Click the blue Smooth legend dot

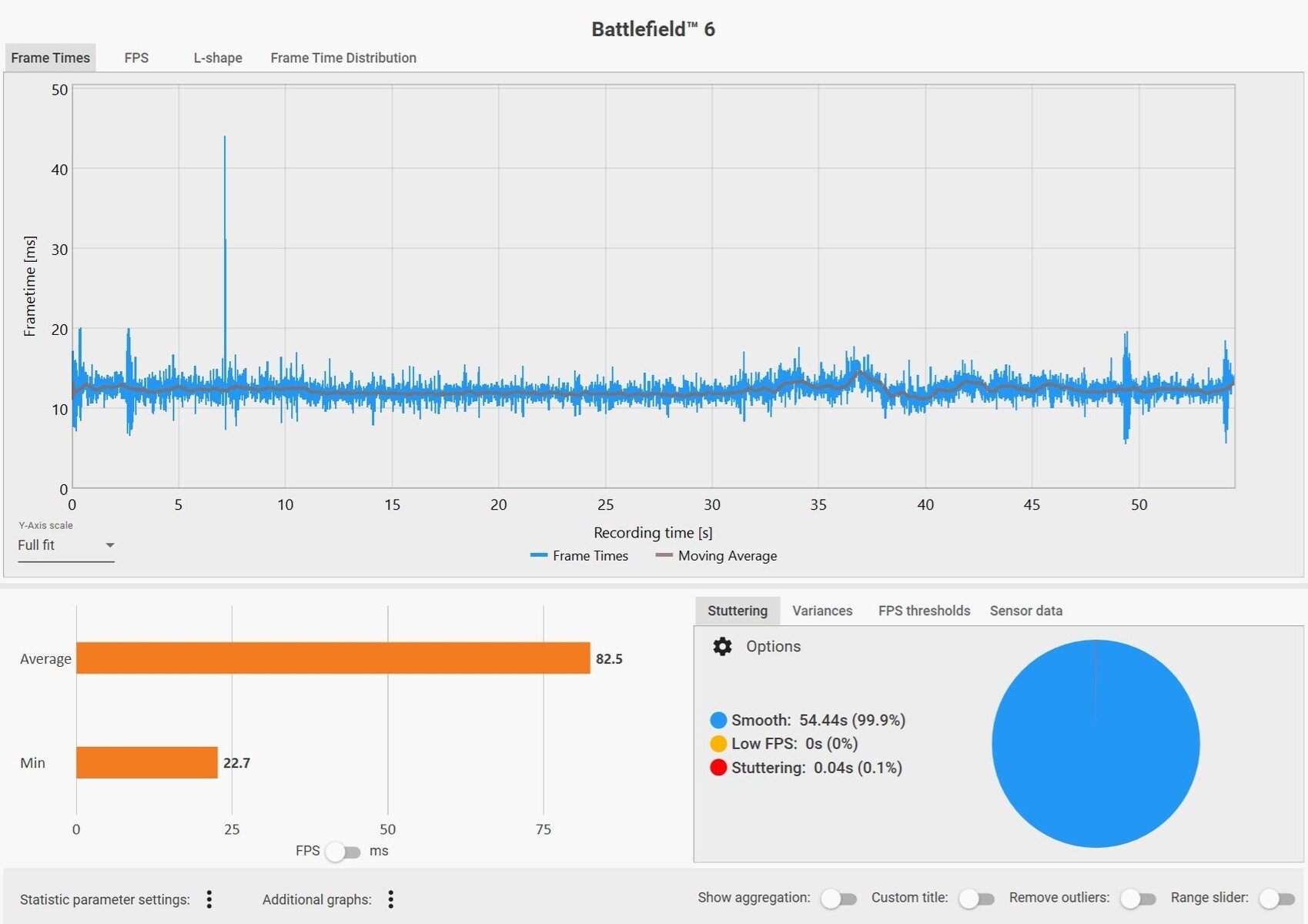pyautogui.click(x=718, y=720)
